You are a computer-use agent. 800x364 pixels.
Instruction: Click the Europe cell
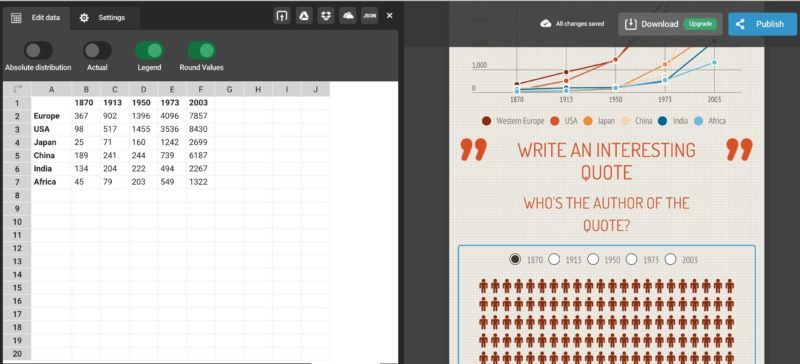pyautogui.click(x=52, y=116)
